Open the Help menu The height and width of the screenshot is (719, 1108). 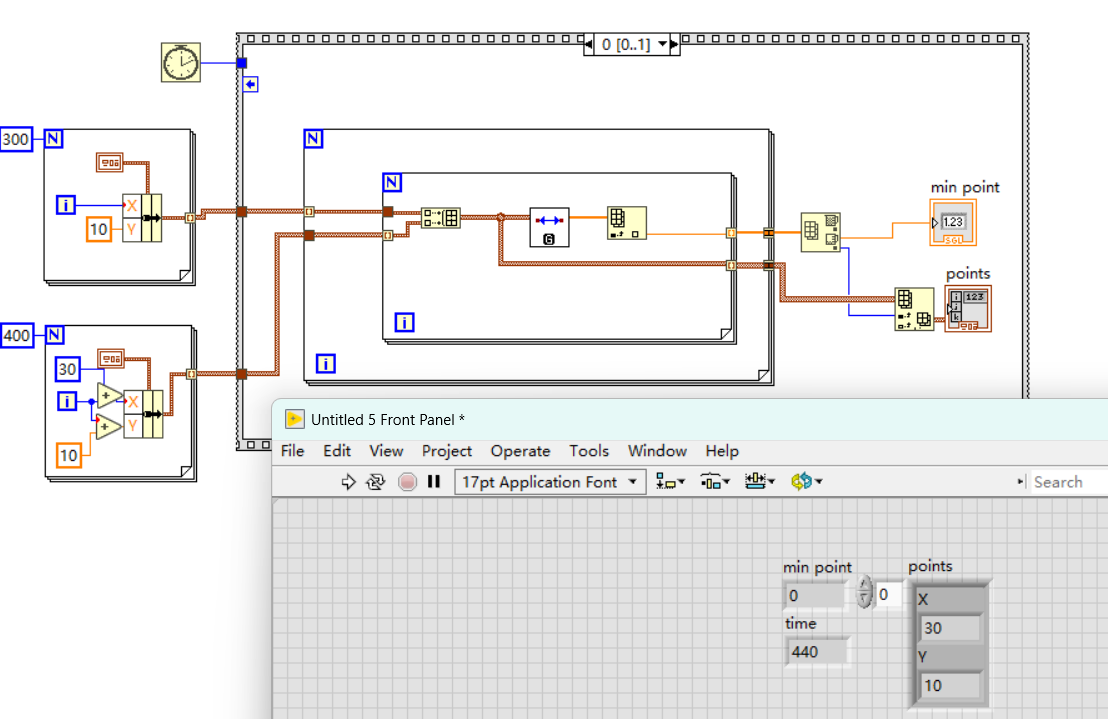click(721, 451)
